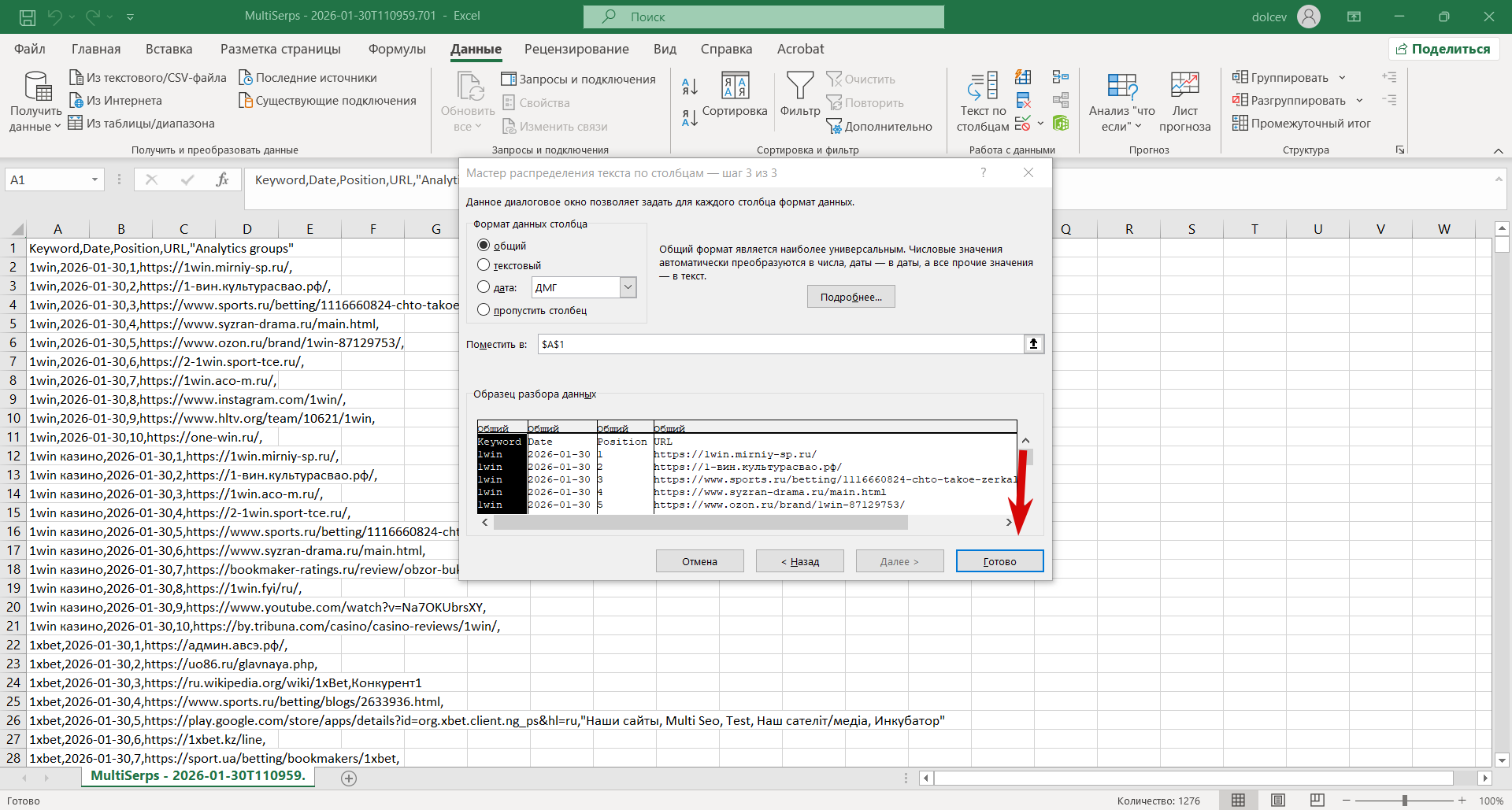Select the 'текстовый' column format option
The height and width of the screenshot is (810, 1512).
(484, 265)
